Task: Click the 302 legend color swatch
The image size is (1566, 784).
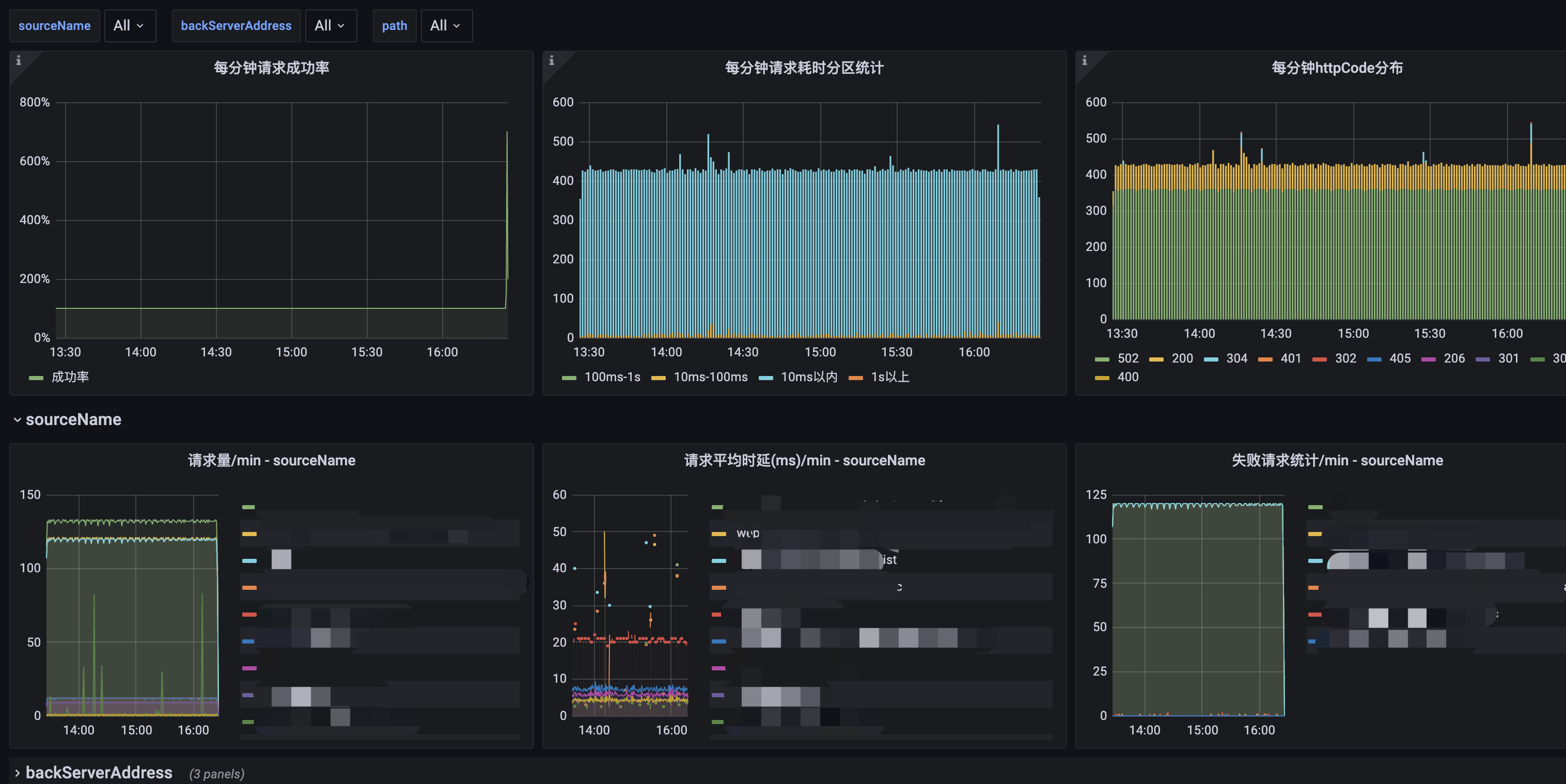Action: 1319,359
